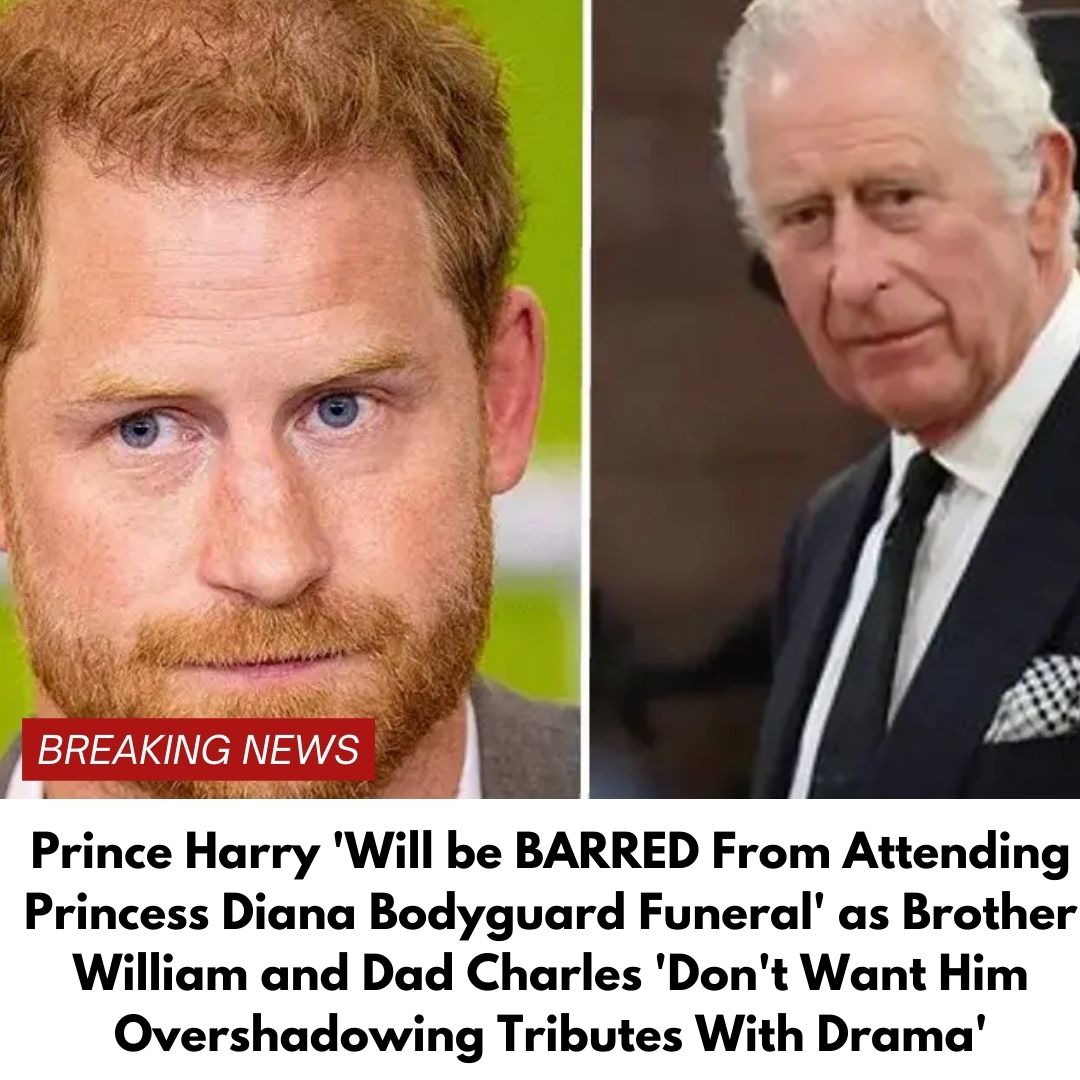Image resolution: width=1080 pixels, height=1080 pixels.
Task: Open the left photo of the red-bearded man
Action: click(290, 399)
